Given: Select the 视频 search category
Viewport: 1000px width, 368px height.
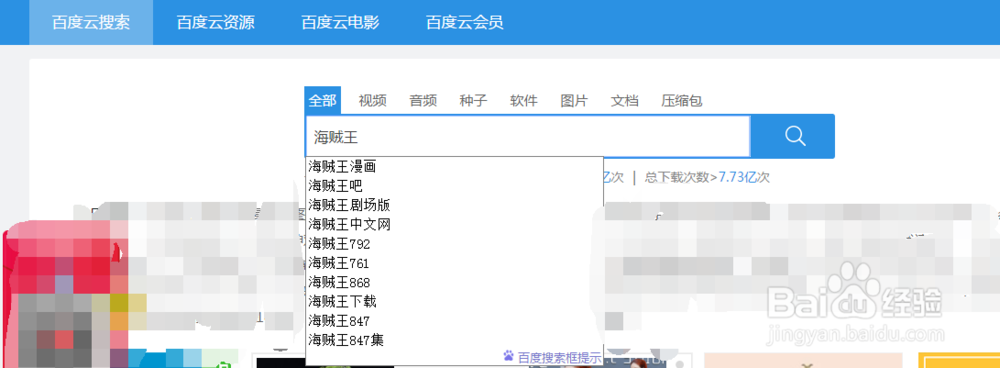Looking at the screenshot, I should click(372, 101).
